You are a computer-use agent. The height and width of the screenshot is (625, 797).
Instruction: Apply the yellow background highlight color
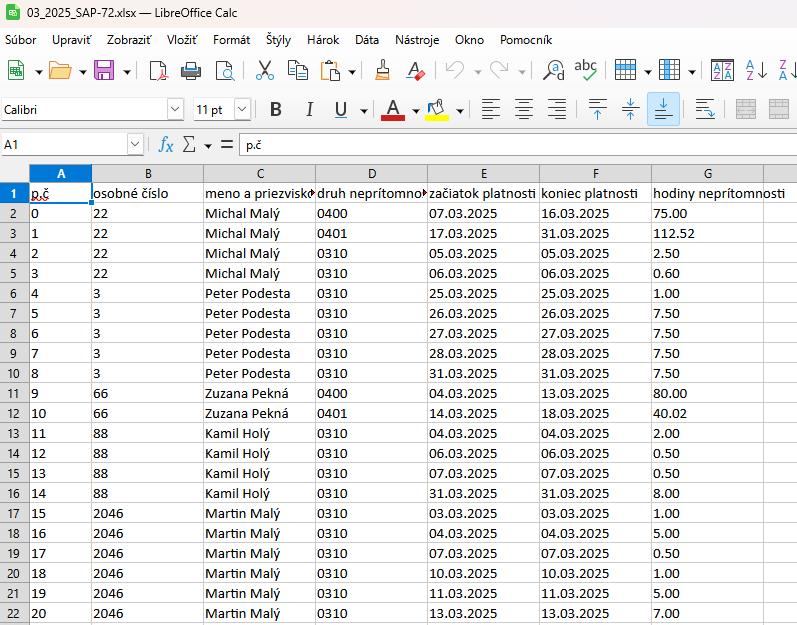pos(436,110)
